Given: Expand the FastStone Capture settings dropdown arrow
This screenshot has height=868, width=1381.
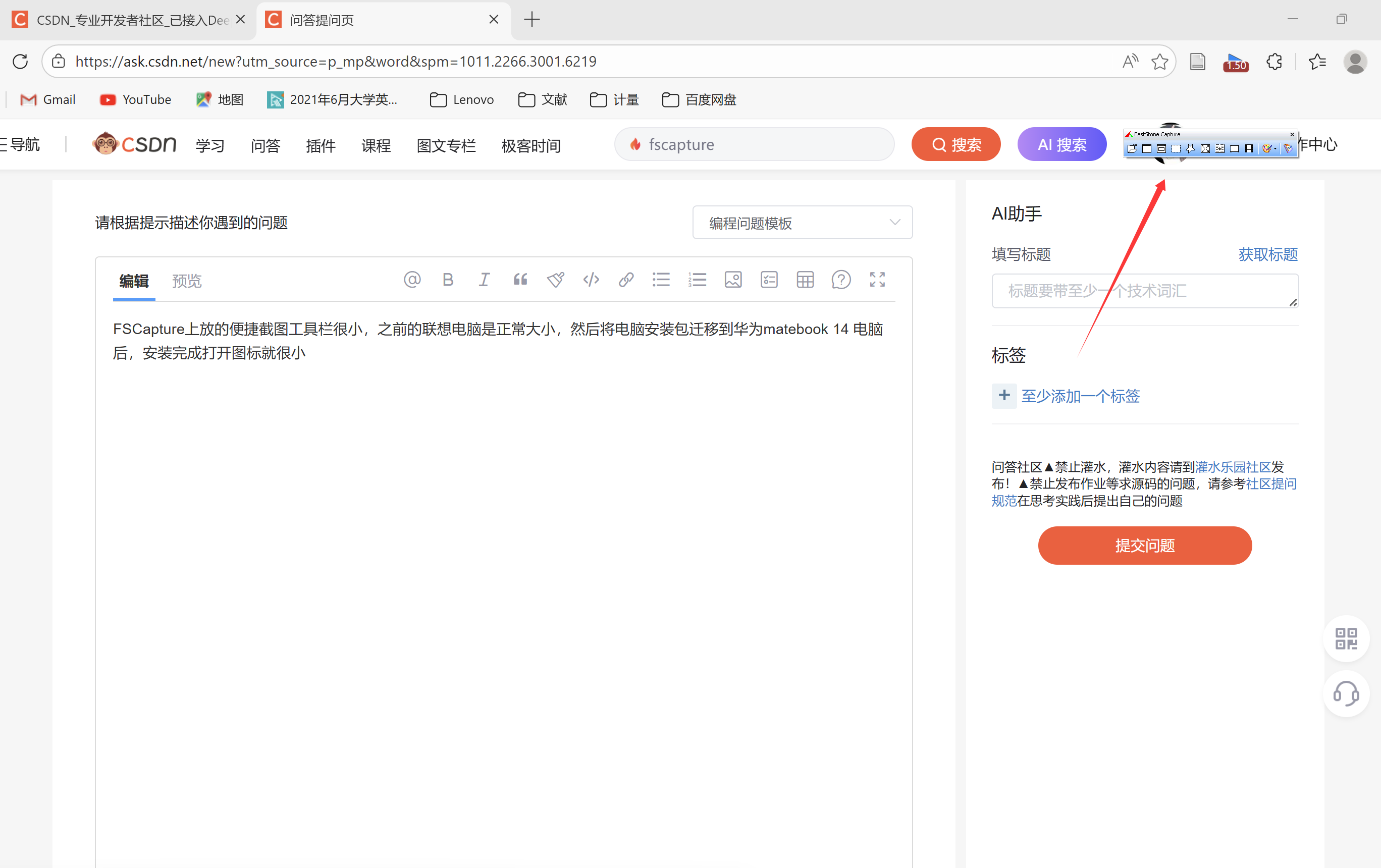Looking at the screenshot, I should (1275, 149).
